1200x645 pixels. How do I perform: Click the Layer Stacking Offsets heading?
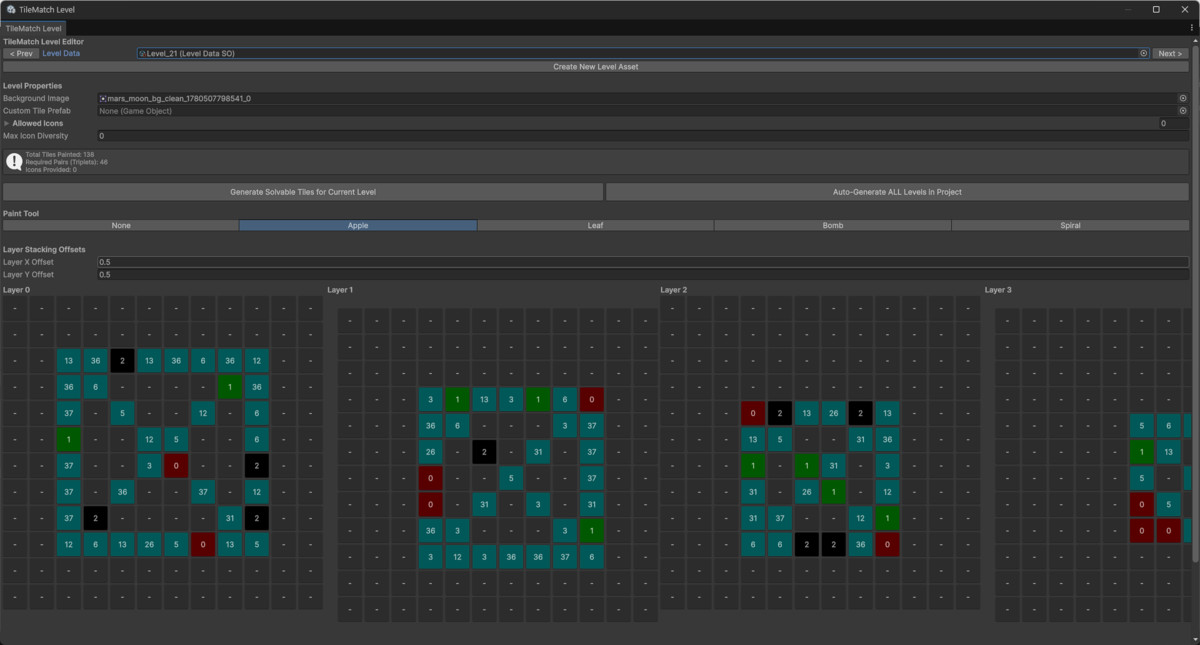point(44,249)
